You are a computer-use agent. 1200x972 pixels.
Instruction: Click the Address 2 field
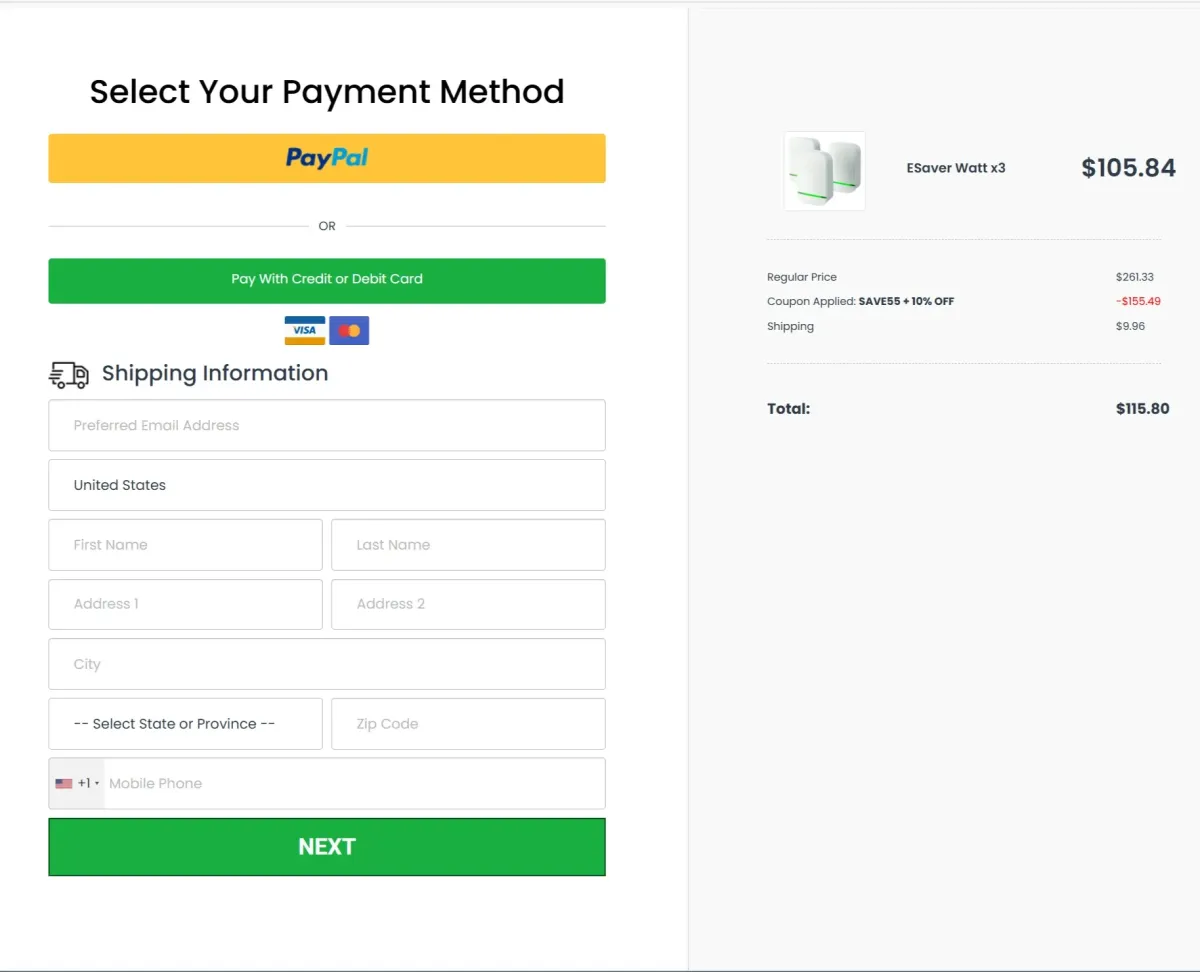[x=468, y=604]
